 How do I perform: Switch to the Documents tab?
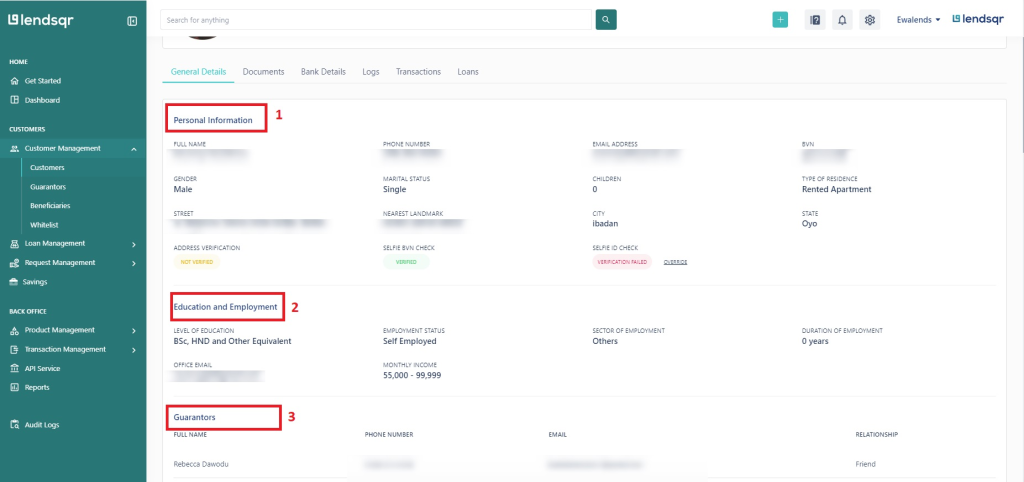263,72
